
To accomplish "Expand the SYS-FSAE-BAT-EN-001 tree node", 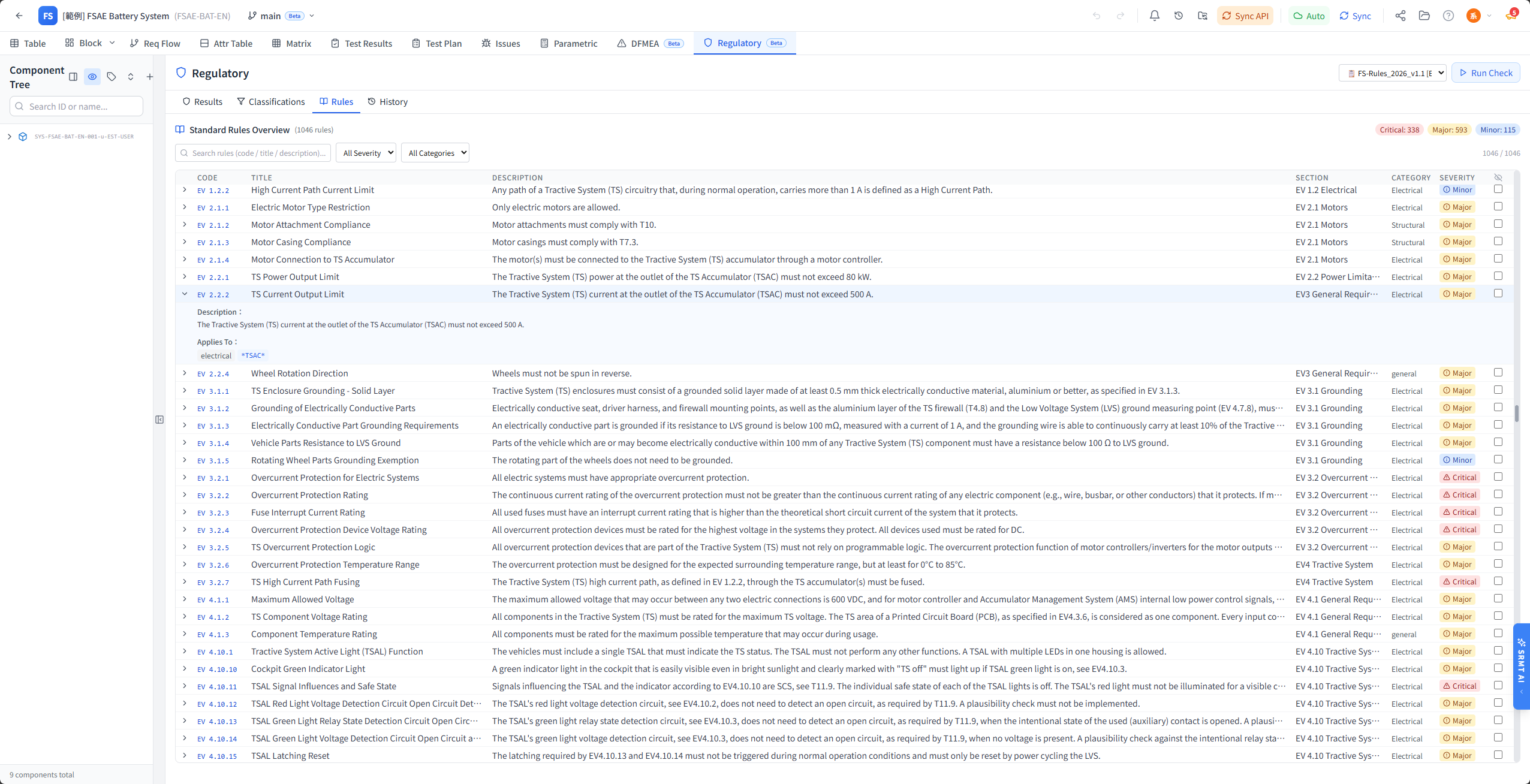I will click(10, 137).
